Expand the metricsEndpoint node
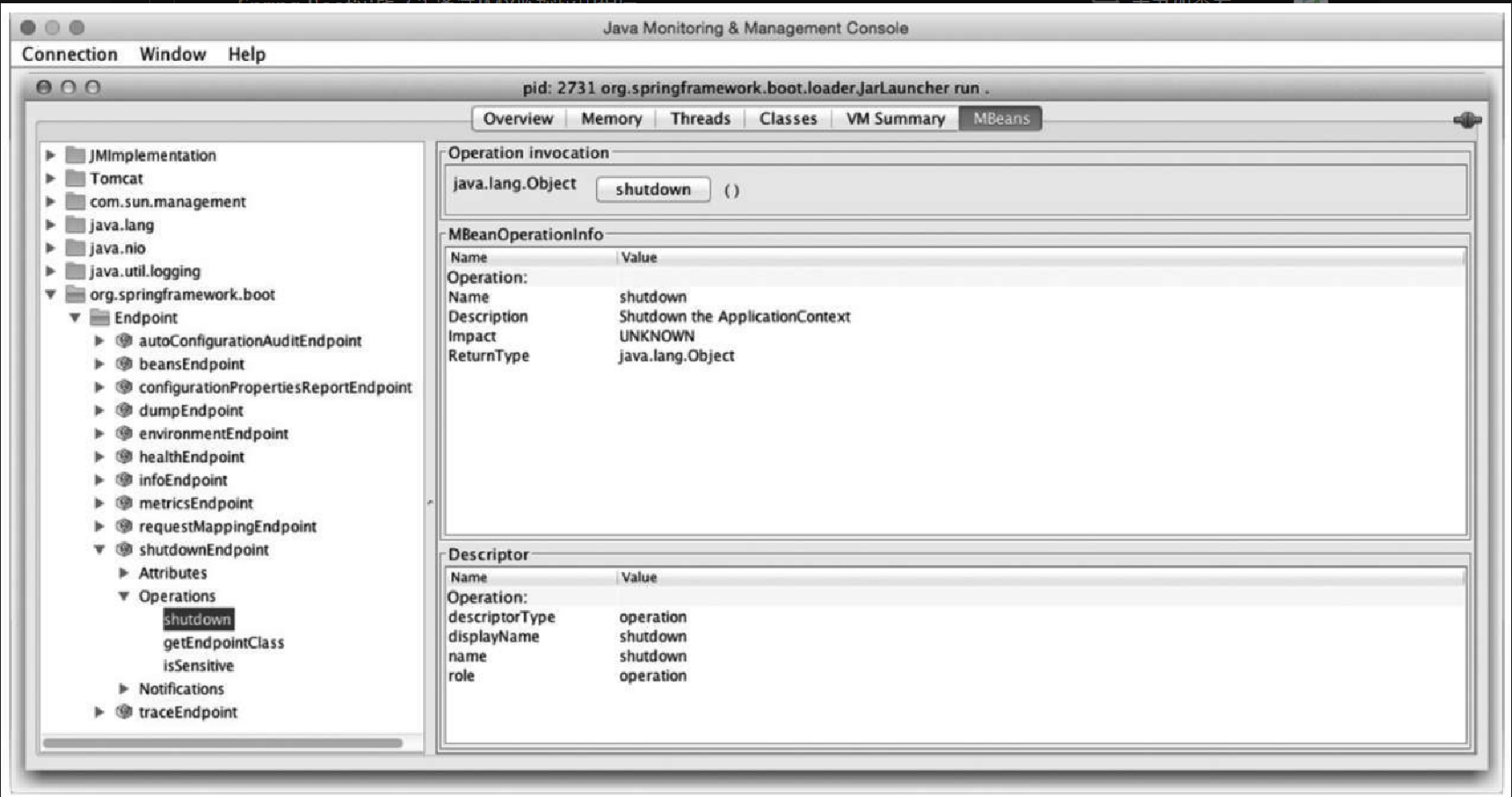Screen dimensions: 1512x797 [x=99, y=503]
